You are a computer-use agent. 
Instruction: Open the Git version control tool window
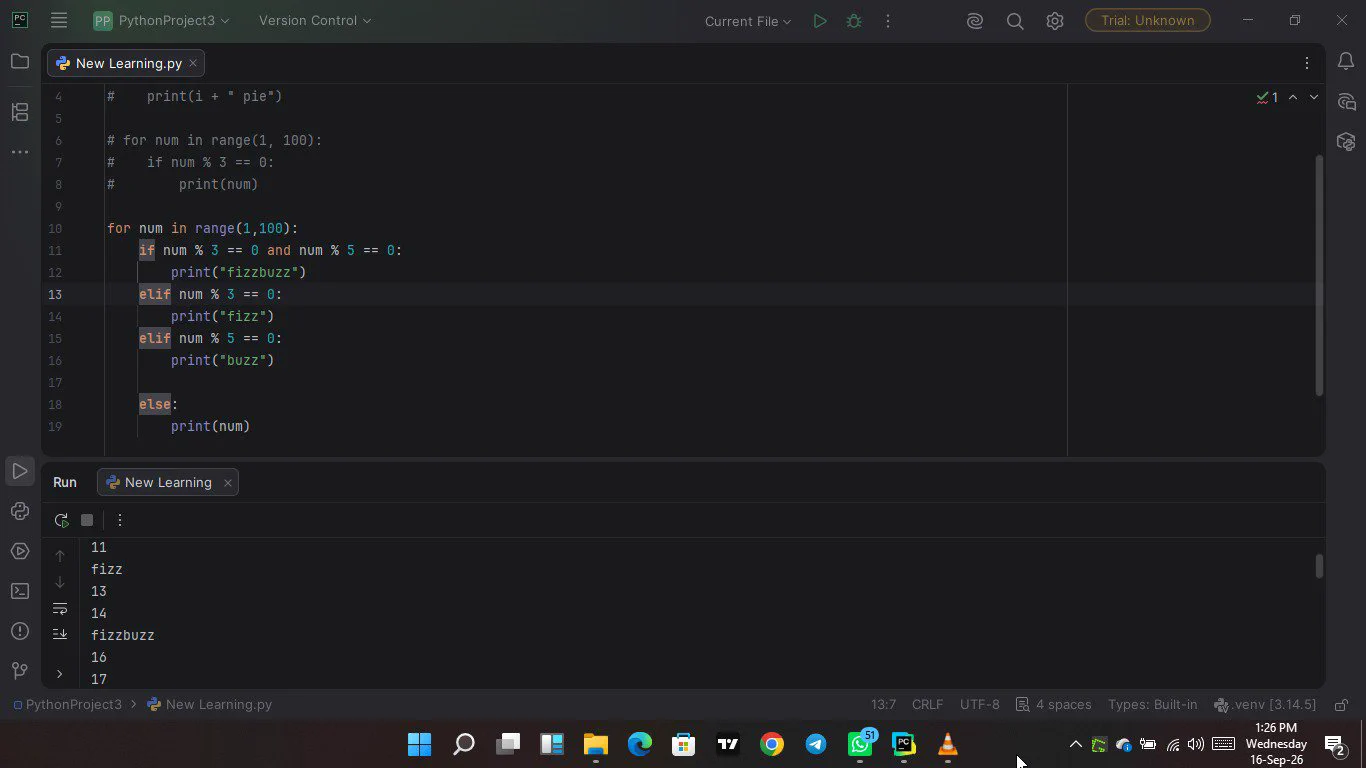click(x=20, y=671)
